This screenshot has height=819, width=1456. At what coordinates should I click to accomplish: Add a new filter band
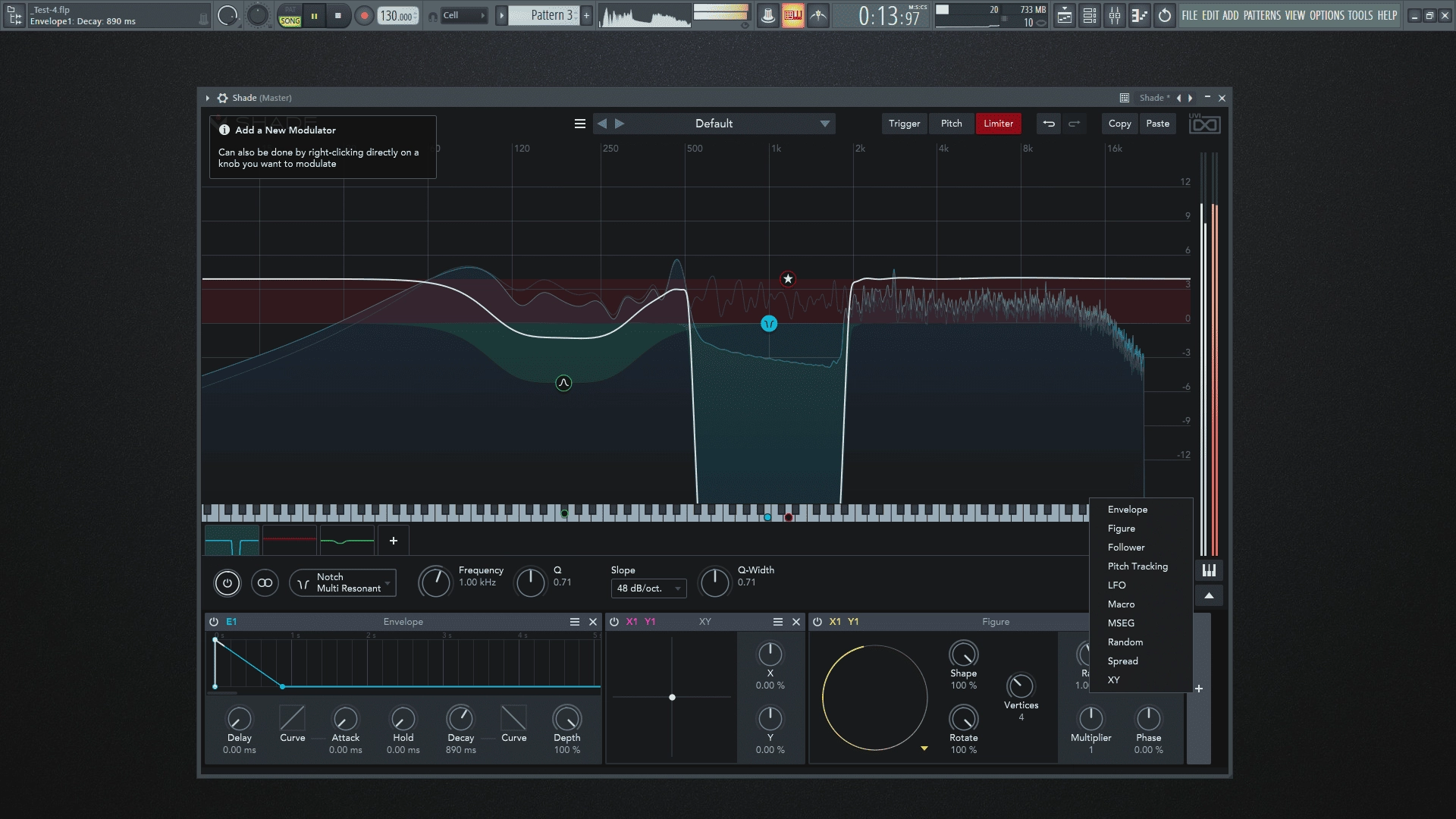pyautogui.click(x=394, y=541)
